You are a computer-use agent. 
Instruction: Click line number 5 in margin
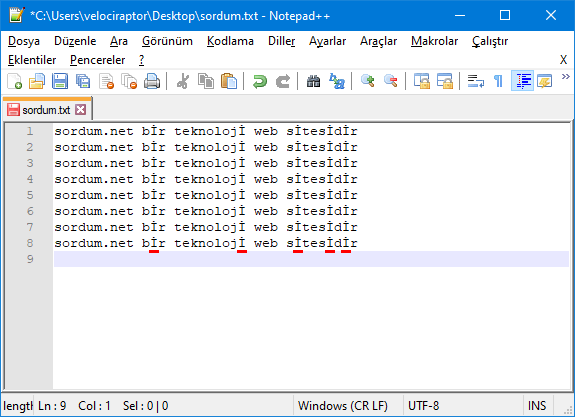click(x=30, y=195)
